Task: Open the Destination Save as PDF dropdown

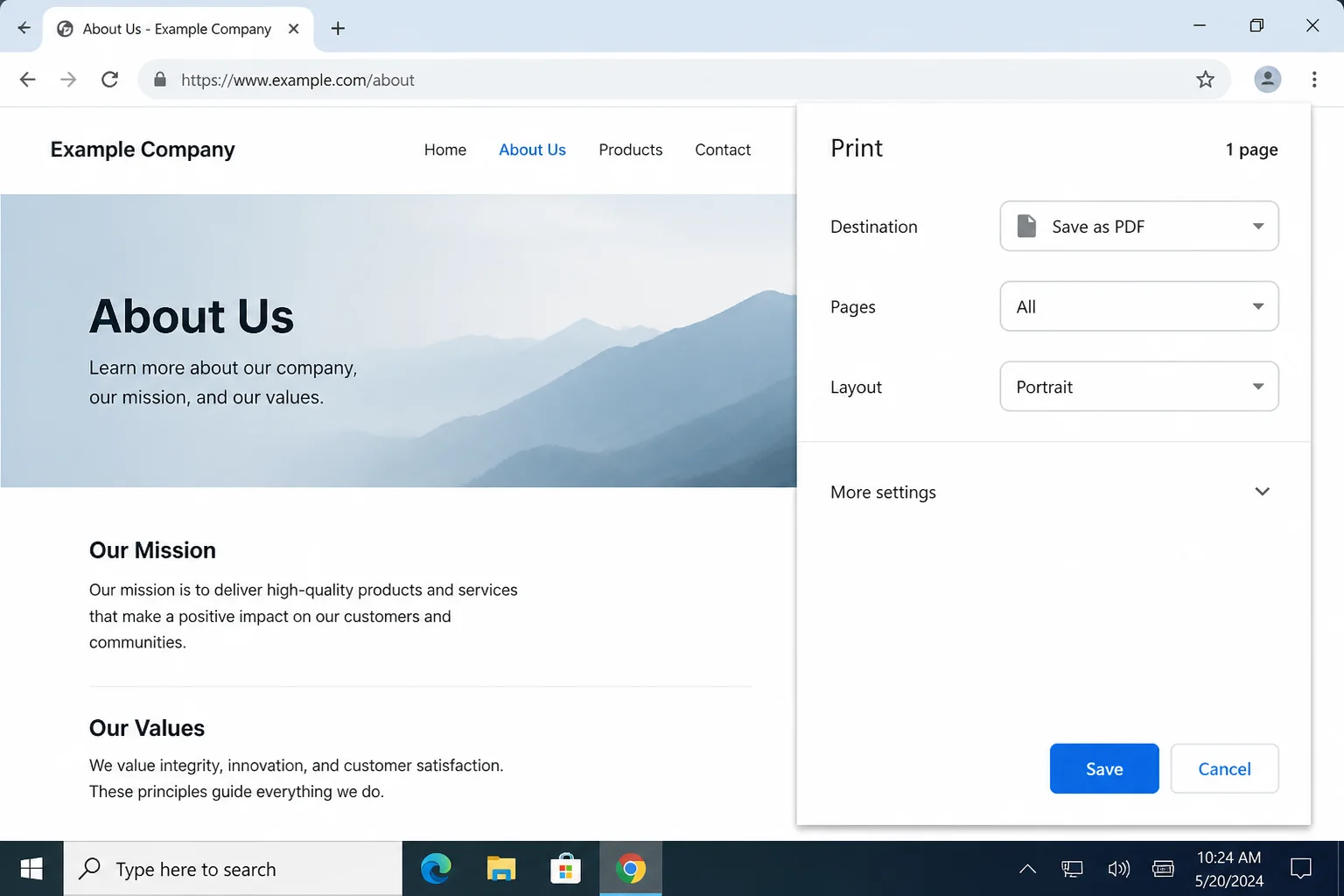Action: pyautogui.click(x=1139, y=227)
